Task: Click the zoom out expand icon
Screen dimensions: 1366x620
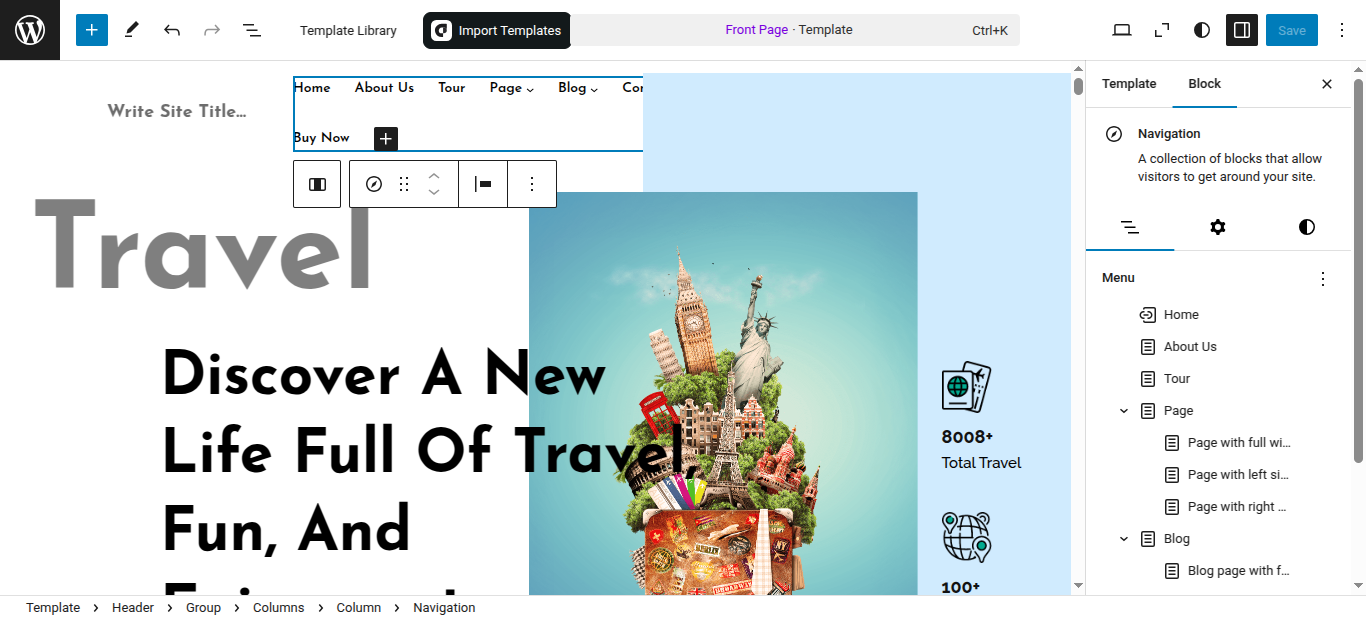Action: coord(1162,30)
